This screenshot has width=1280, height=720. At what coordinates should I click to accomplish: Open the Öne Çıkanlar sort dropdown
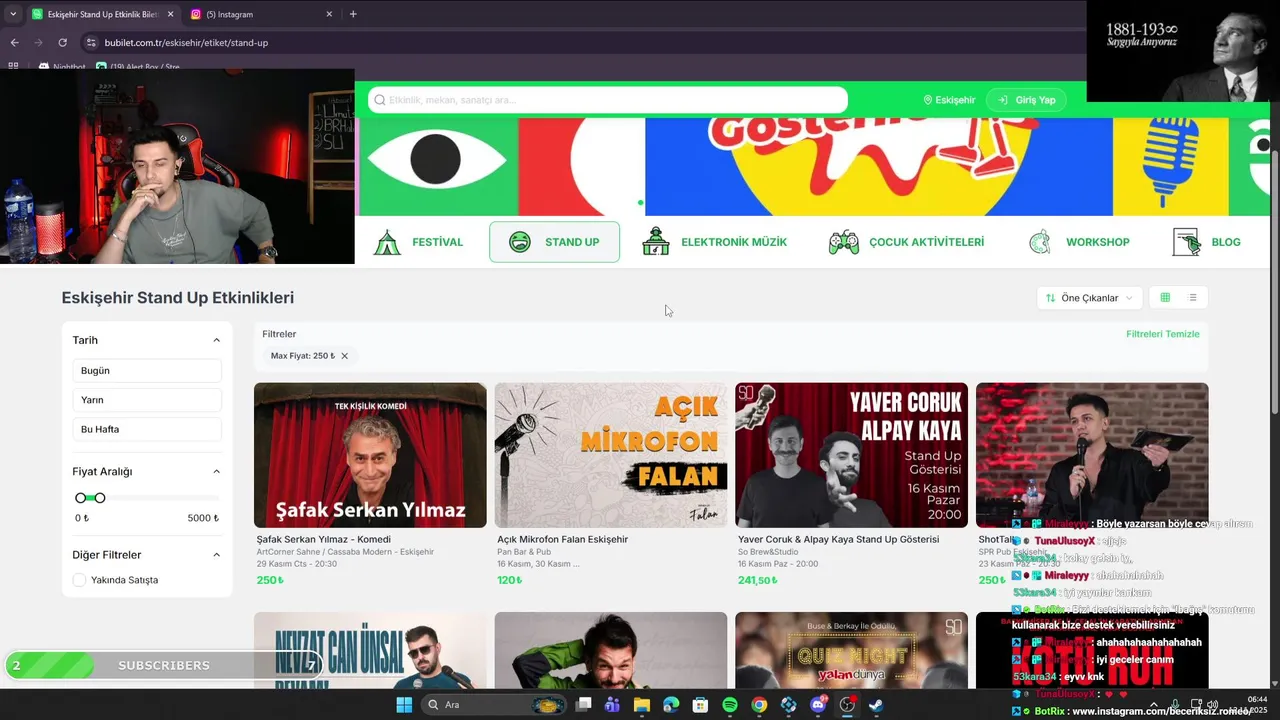tap(1090, 298)
